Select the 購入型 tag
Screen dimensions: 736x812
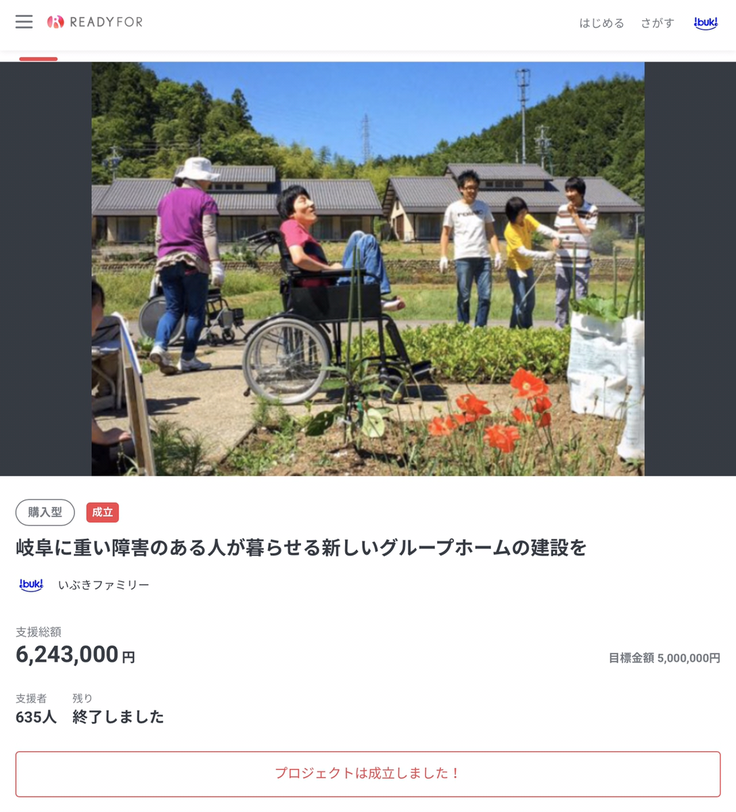point(45,512)
